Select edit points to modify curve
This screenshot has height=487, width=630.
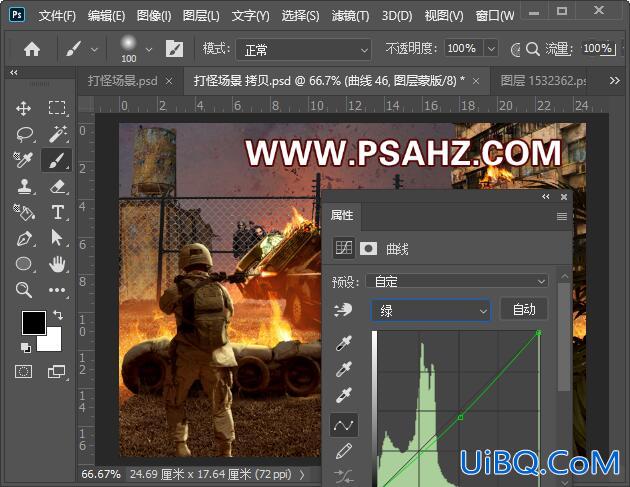pos(344,425)
